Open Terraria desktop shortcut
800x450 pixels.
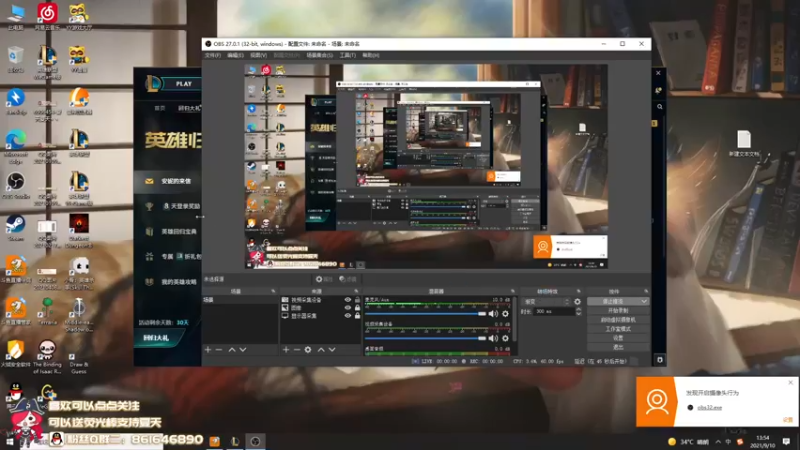pos(47,312)
